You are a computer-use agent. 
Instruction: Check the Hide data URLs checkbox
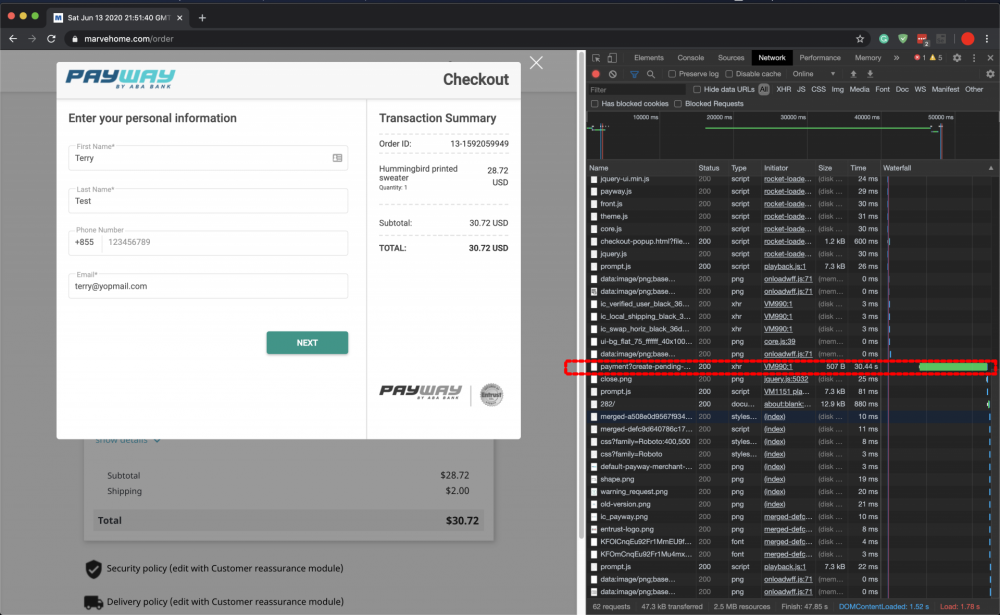(697, 89)
